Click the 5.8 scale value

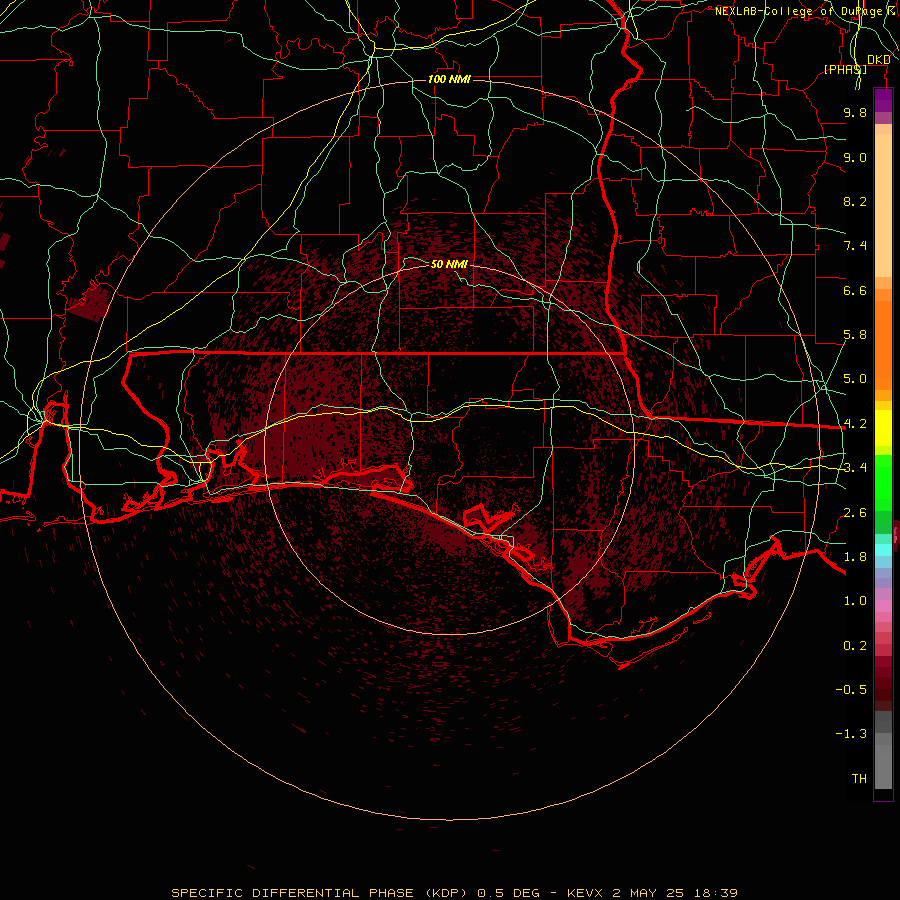(x=855, y=335)
